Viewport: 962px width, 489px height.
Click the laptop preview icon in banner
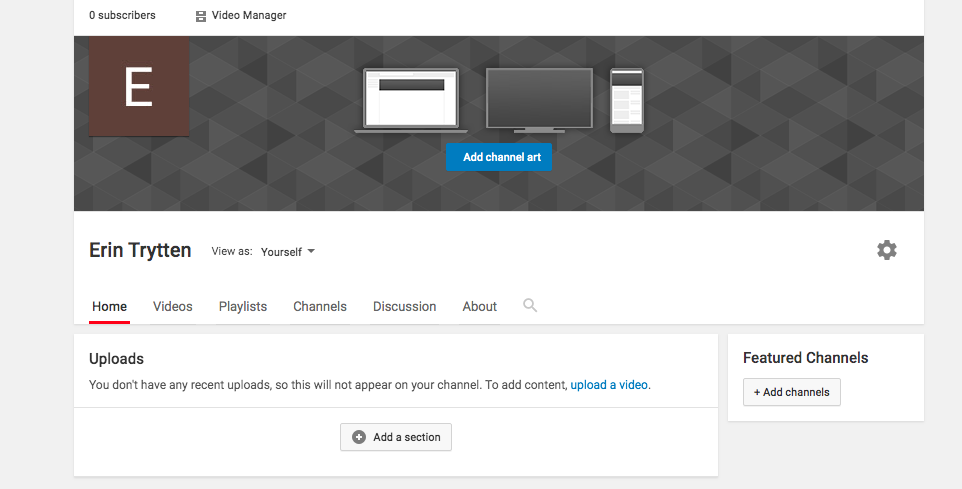coord(410,100)
